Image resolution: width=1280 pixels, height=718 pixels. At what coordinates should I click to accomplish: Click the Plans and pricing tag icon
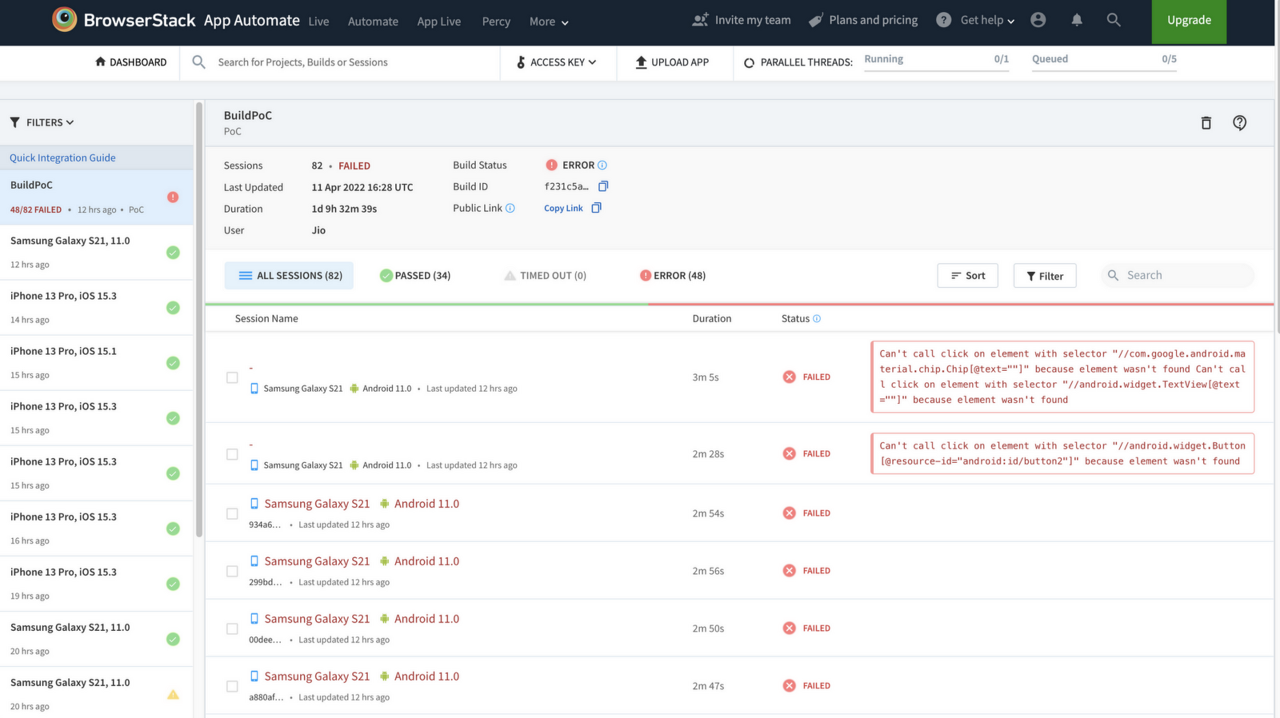[816, 20]
